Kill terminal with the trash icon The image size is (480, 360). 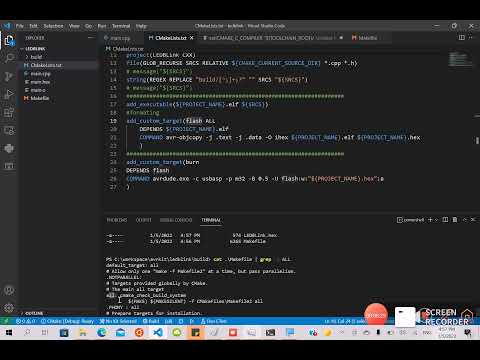(455, 220)
